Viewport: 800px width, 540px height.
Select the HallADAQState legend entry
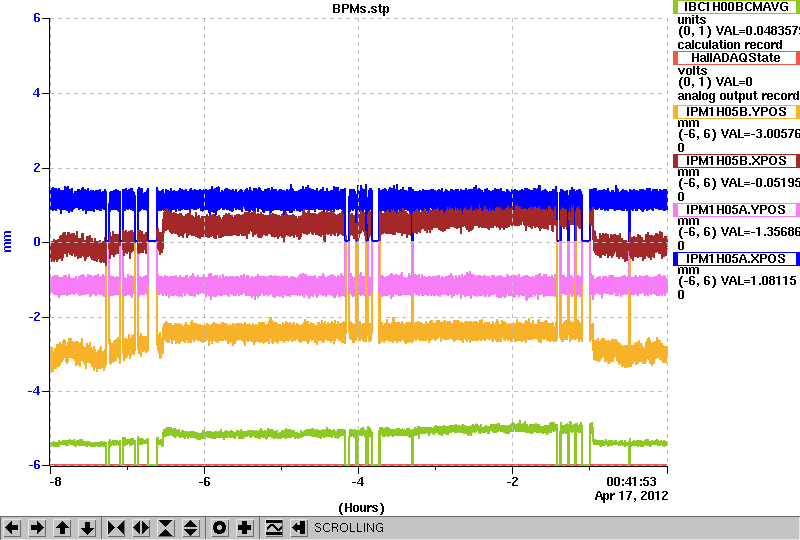click(x=736, y=58)
